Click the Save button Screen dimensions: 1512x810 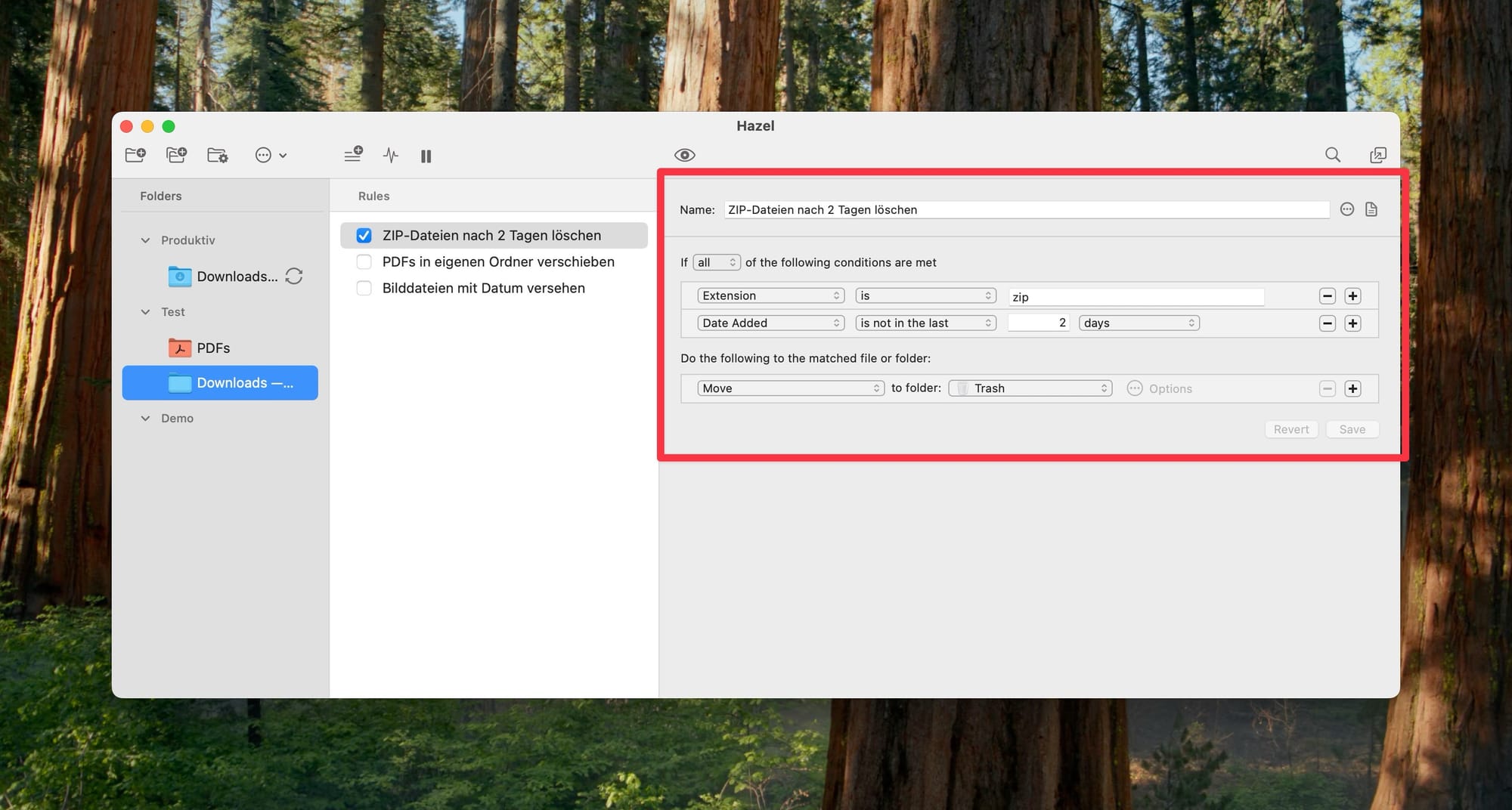(x=1352, y=429)
